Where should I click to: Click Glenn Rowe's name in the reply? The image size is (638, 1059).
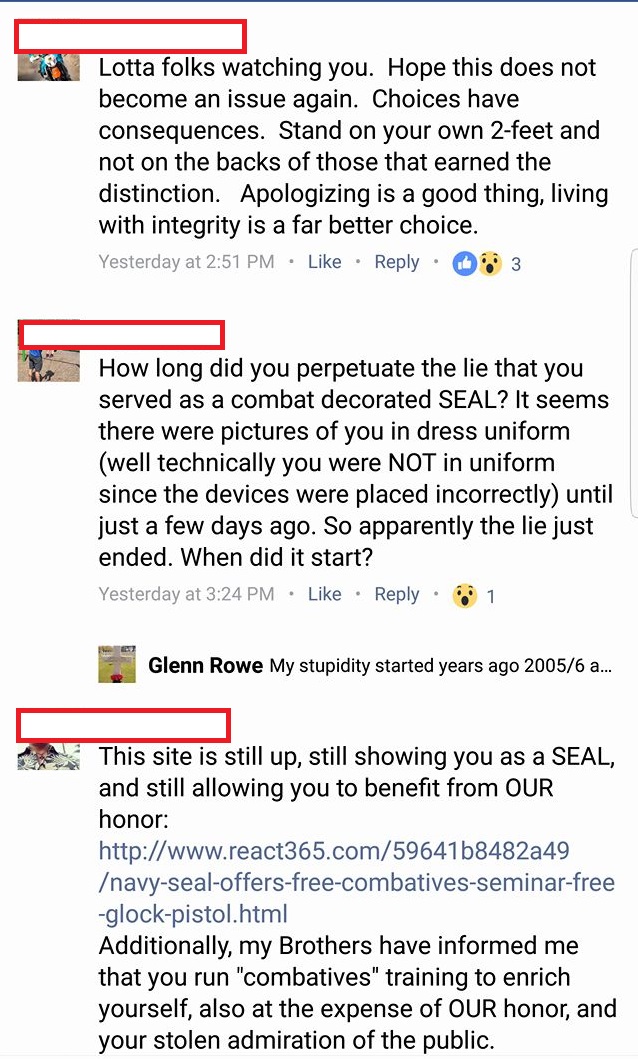[x=205, y=665]
